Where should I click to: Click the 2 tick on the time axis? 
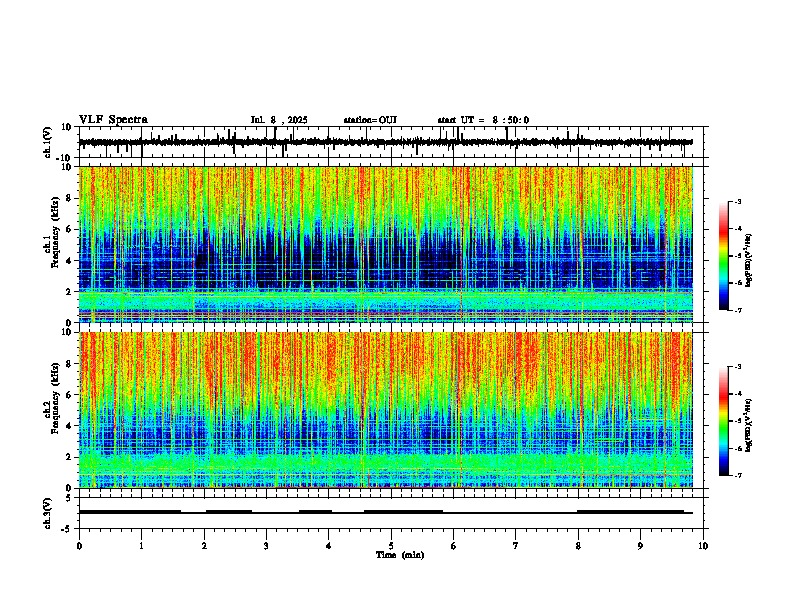pos(204,546)
